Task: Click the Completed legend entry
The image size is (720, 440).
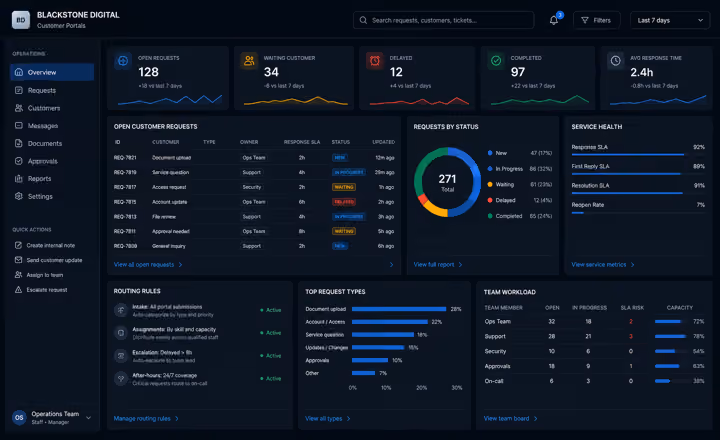Action: coord(520,216)
